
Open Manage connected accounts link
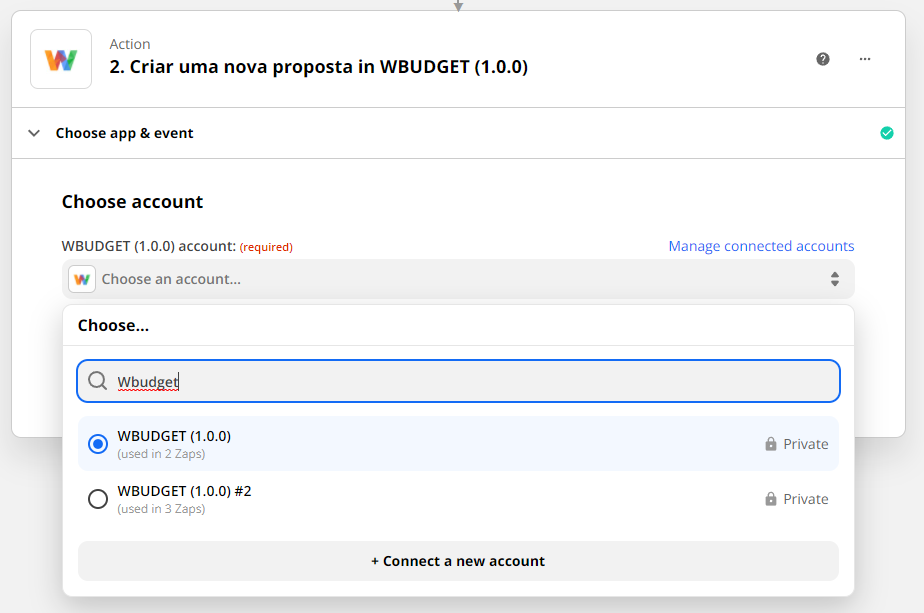761,246
